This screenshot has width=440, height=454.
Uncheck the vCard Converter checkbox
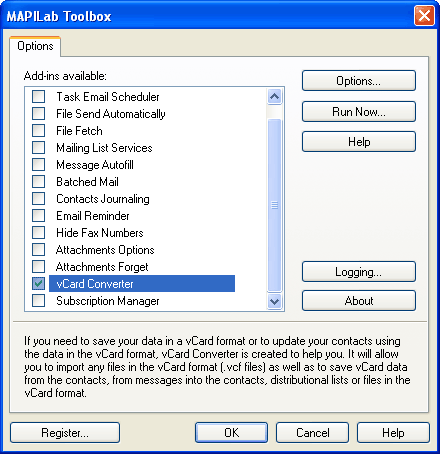pyautogui.click(x=38, y=284)
